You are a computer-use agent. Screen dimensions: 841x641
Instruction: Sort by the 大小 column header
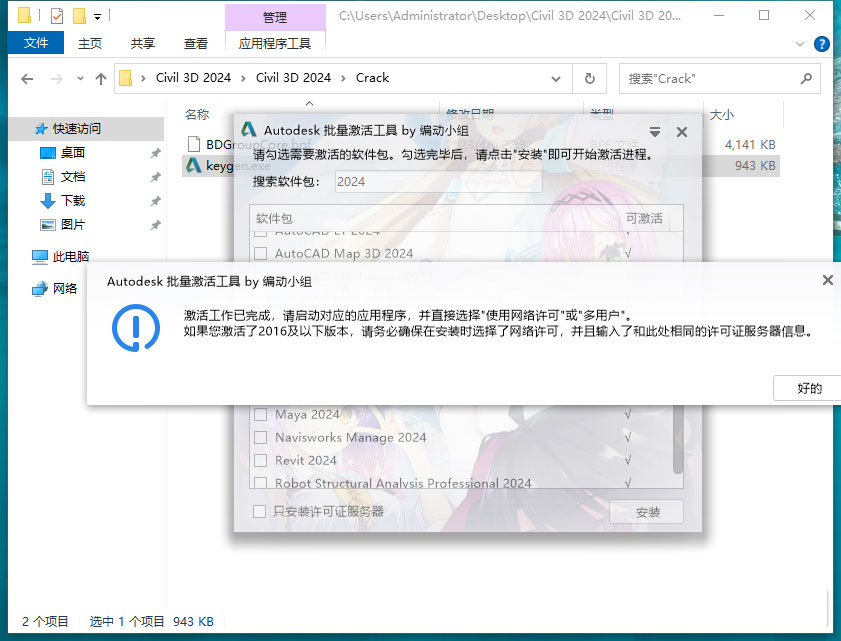(x=721, y=114)
